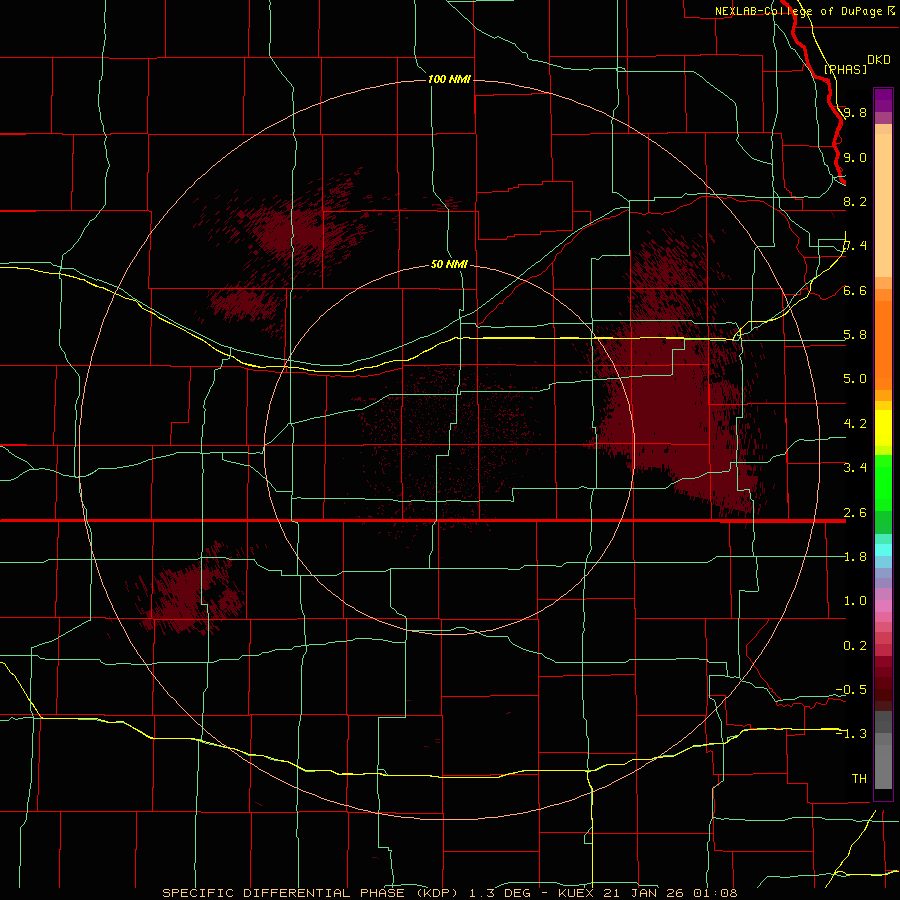Click the scale value 0.2
Screen dimensions: 900x900
coord(855,646)
